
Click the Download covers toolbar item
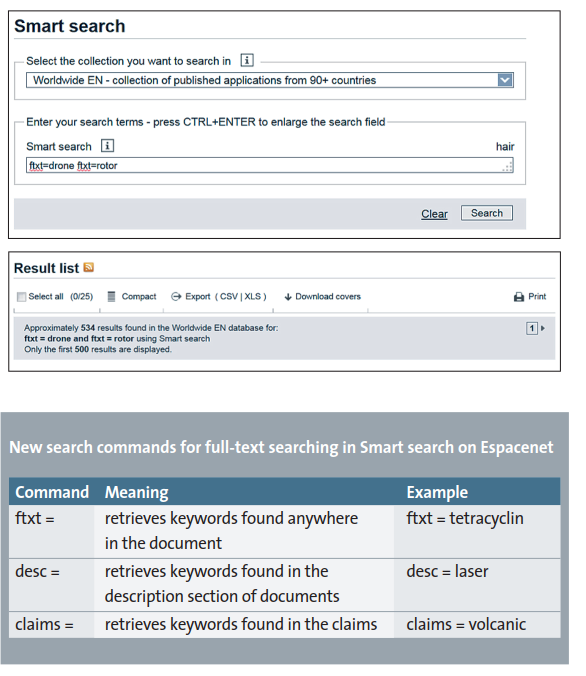(323, 297)
